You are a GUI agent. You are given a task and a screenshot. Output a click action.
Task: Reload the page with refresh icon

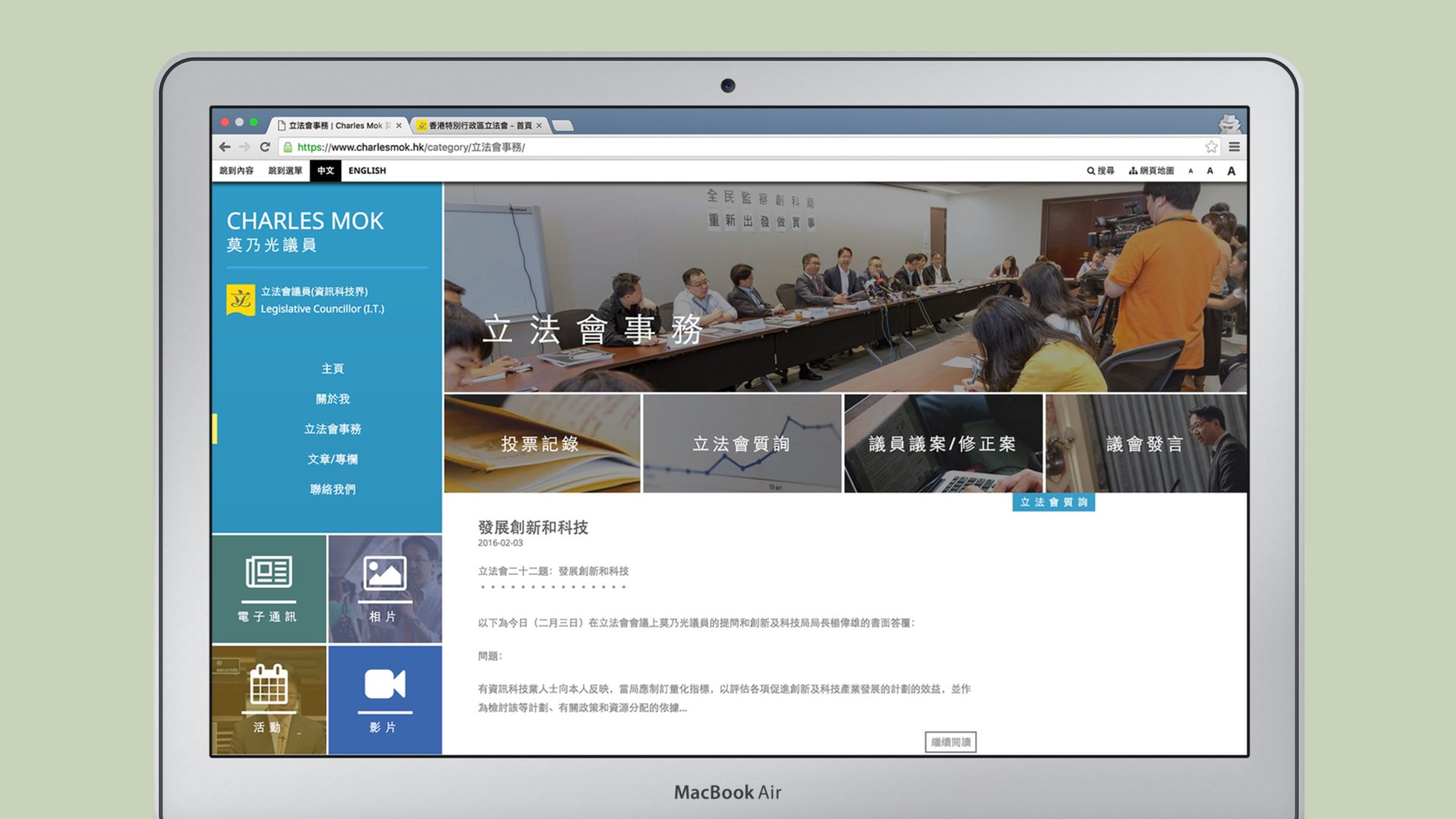pos(265,147)
